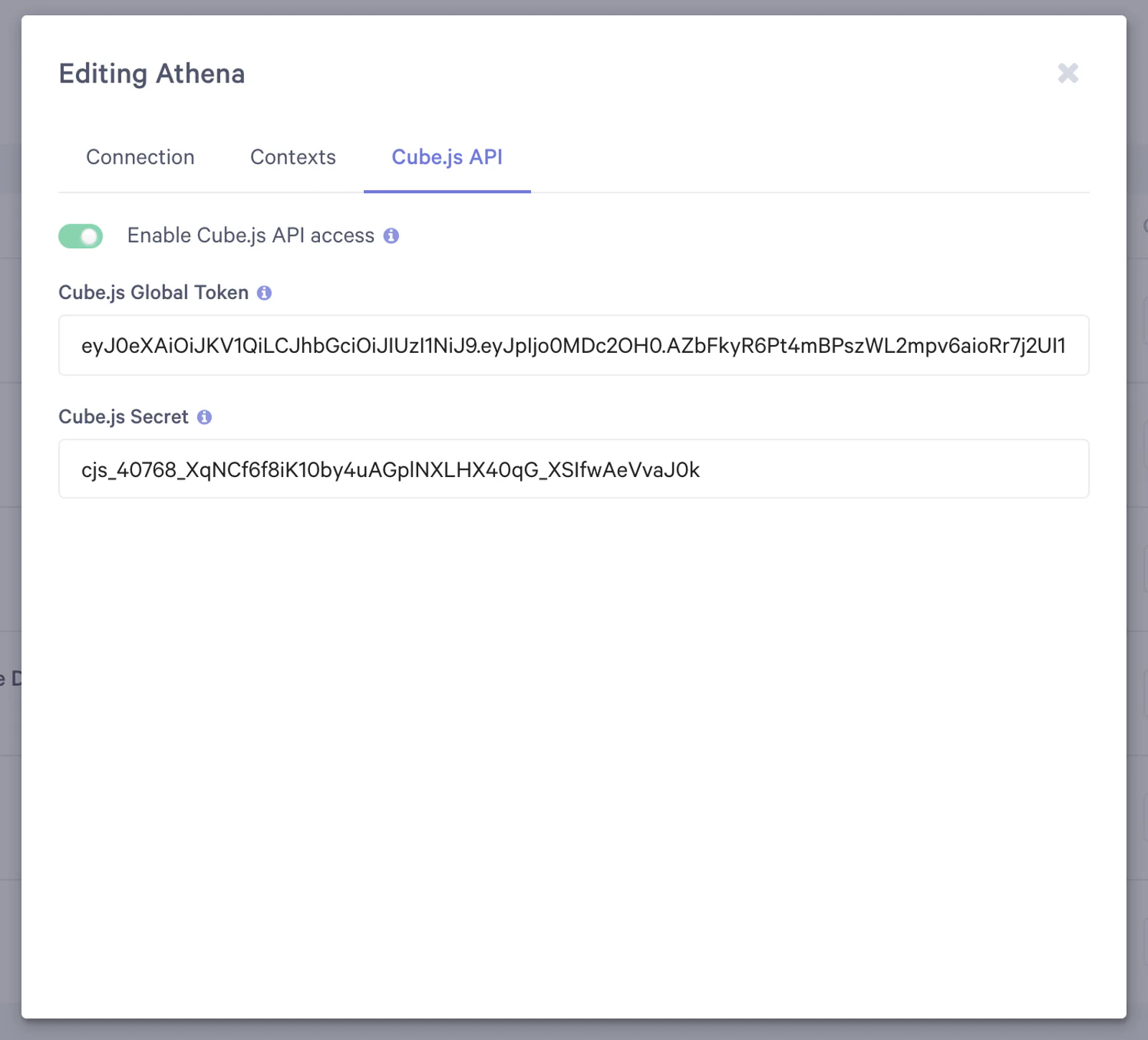
Task: Click the Cube.js Global Token label
Action: [154, 293]
